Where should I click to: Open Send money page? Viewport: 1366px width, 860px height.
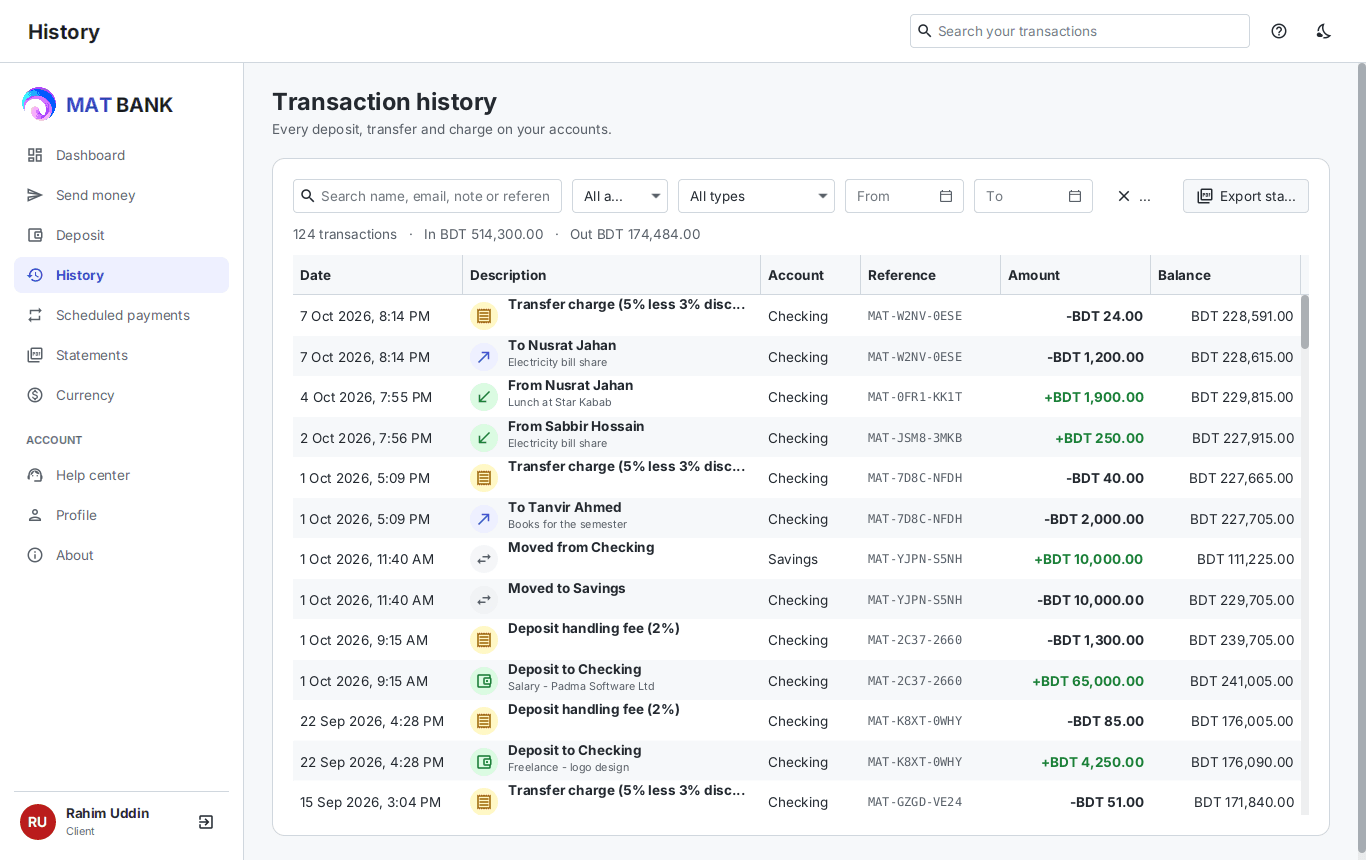pos(121,195)
